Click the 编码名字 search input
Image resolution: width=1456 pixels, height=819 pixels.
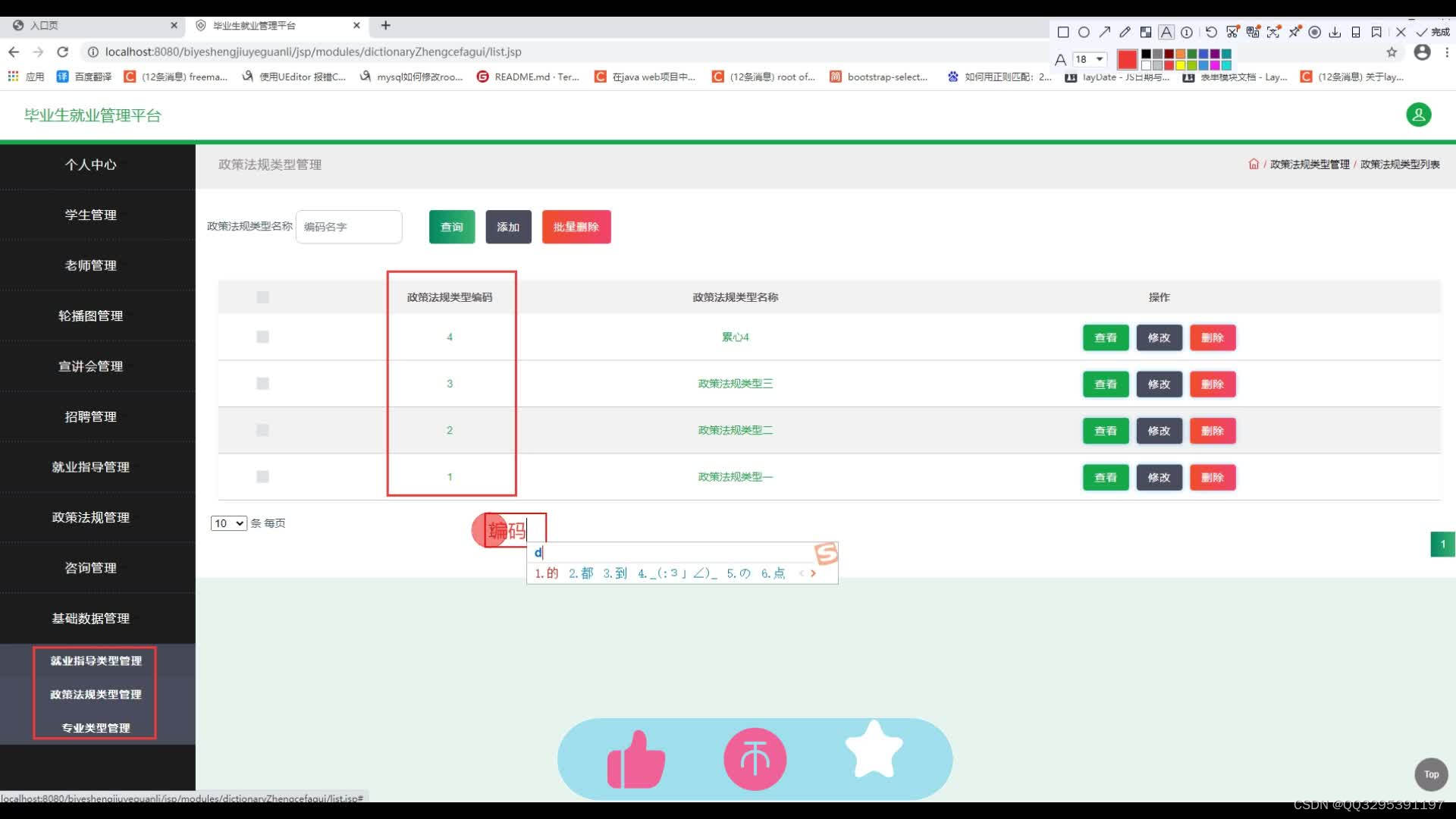point(349,227)
